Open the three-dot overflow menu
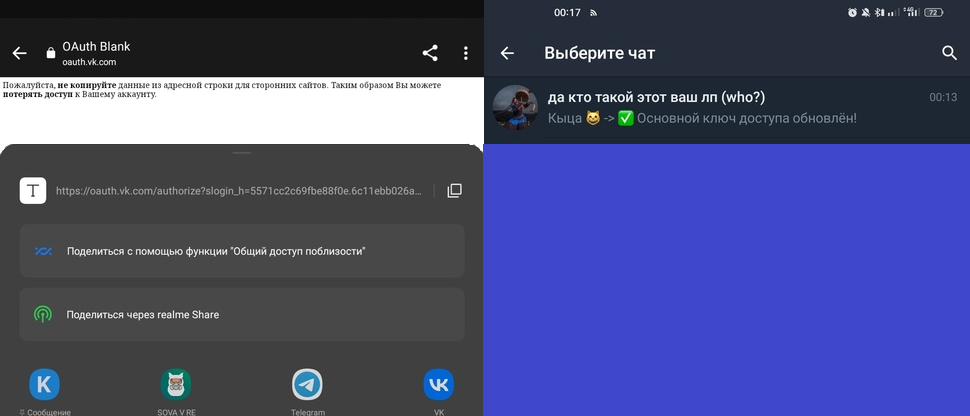Image resolution: width=970 pixels, height=416 pixels. point(466,53)
